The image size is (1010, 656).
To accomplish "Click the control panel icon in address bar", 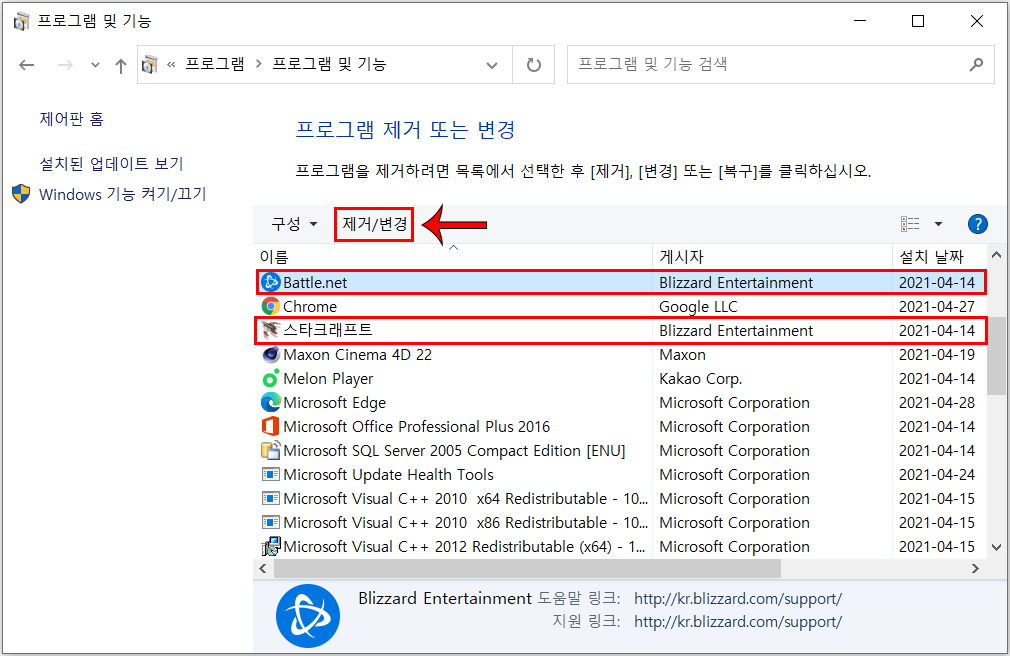I will (149, 64).
